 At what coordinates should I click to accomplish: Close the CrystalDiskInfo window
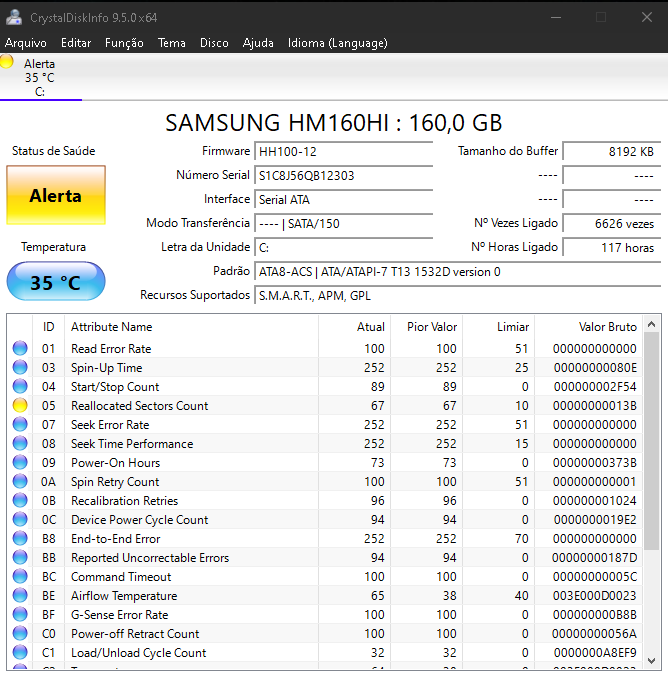click(x=646, y=17)
